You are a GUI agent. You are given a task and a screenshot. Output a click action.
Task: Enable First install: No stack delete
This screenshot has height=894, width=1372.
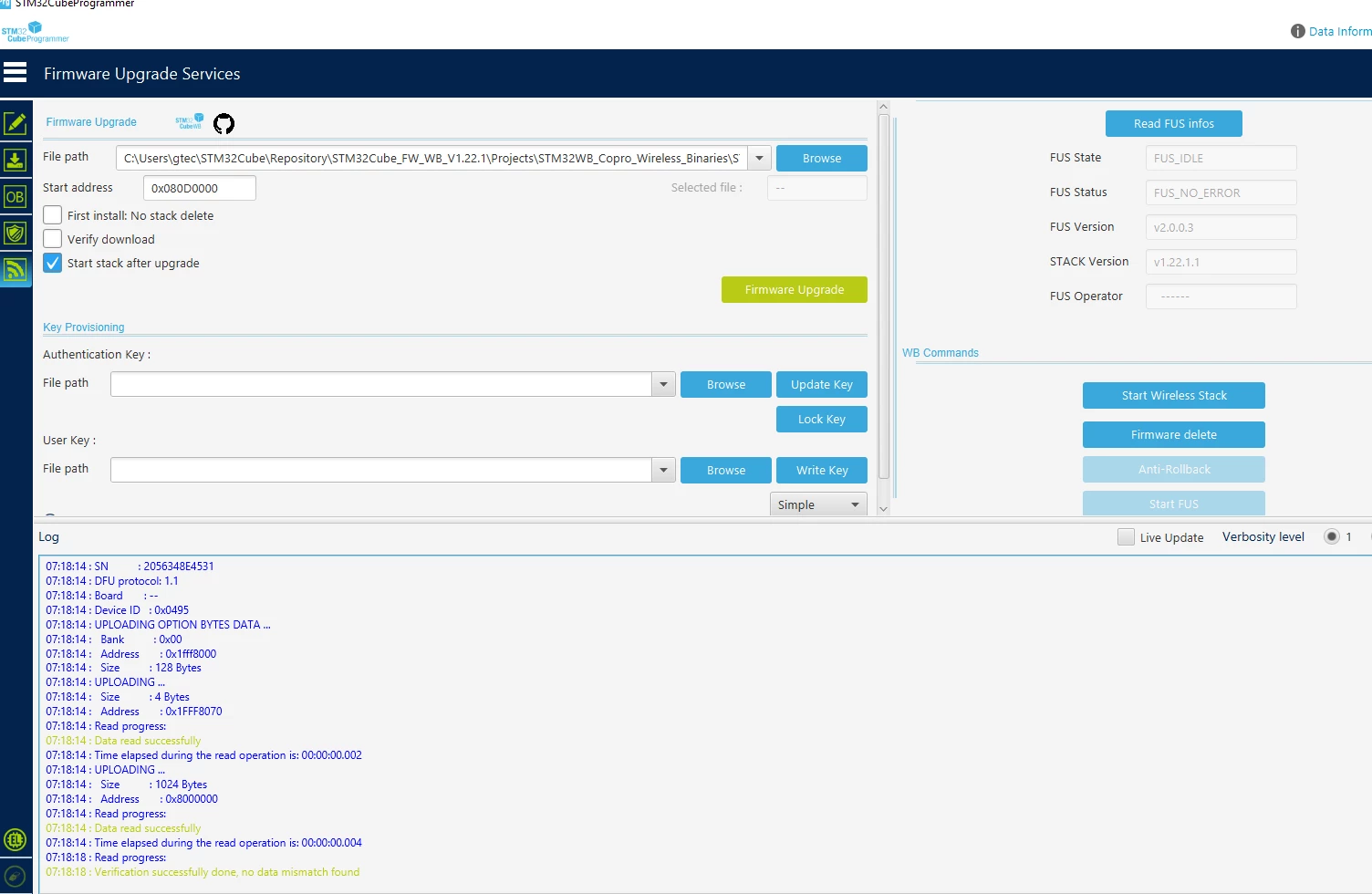(x=53, y=215)
